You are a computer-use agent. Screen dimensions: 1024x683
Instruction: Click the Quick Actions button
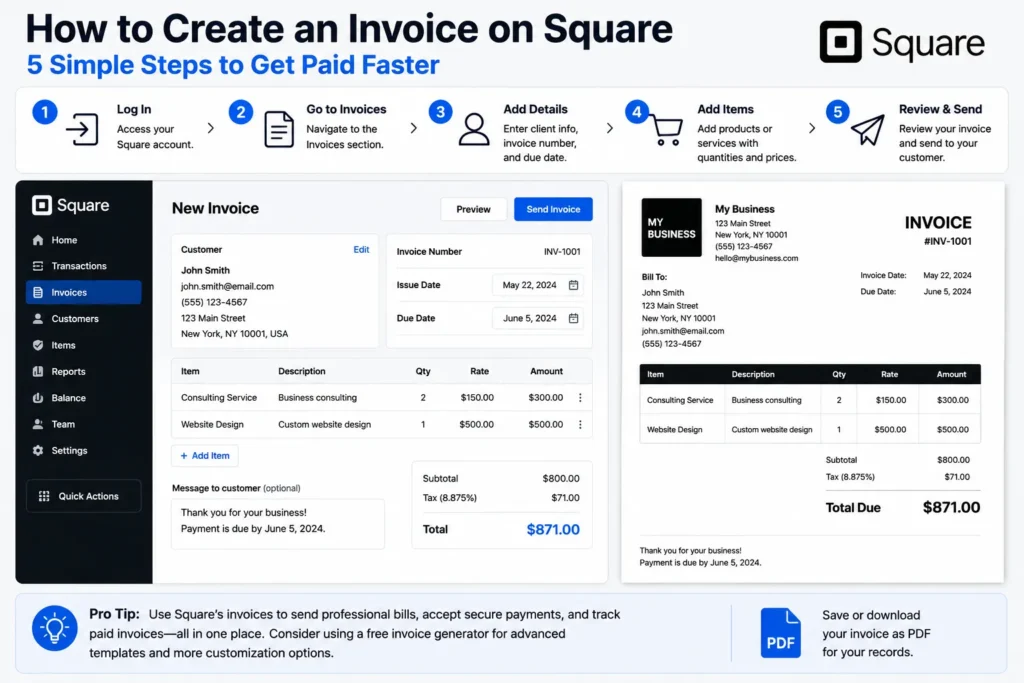point(84,496)
